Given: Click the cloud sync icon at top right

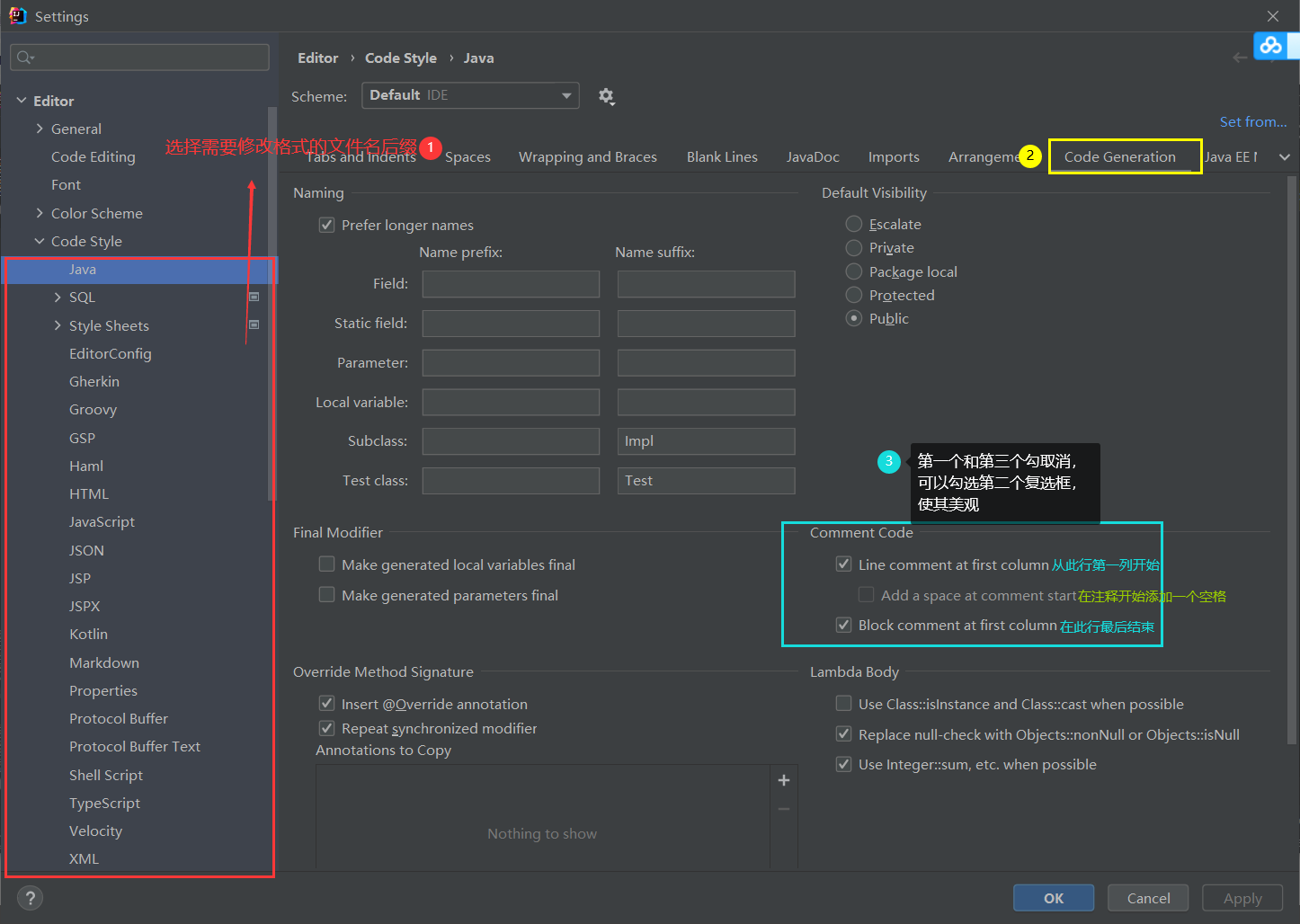Looking at the screenshot, I should point(1271,45).
